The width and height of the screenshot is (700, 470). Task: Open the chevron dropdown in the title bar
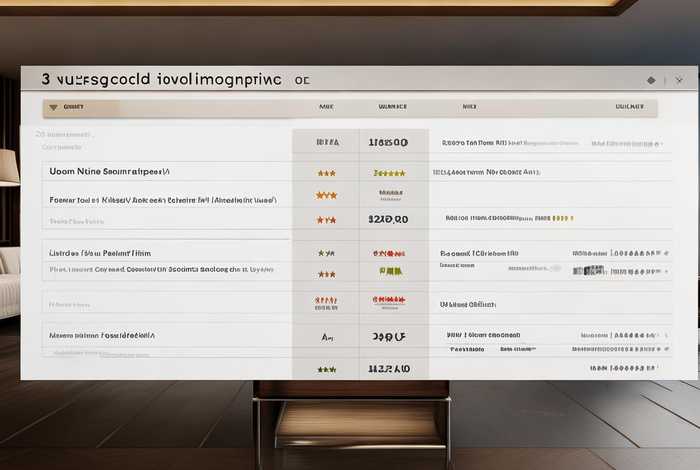679,80
